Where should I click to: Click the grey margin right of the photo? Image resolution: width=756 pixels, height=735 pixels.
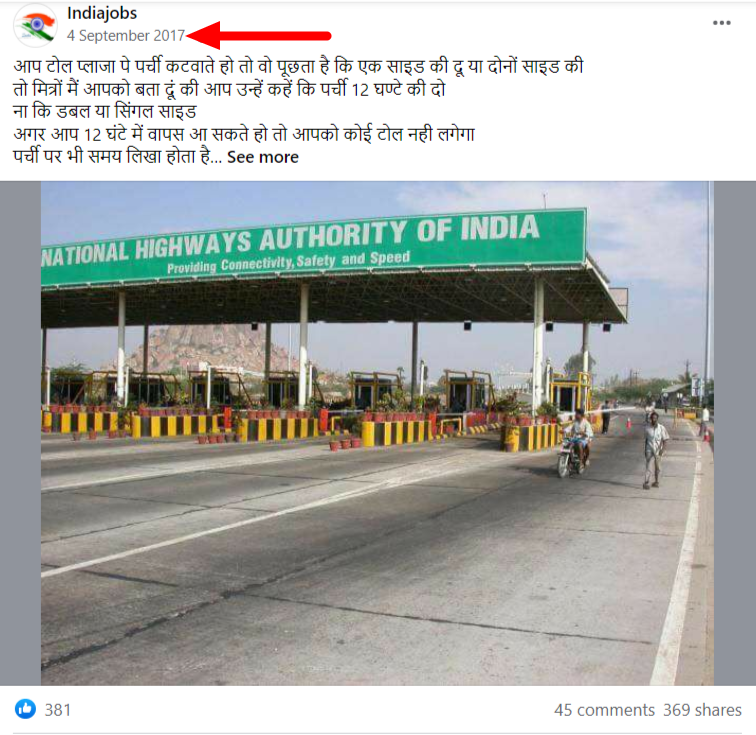pyautogui.click(x=735, y=433)
